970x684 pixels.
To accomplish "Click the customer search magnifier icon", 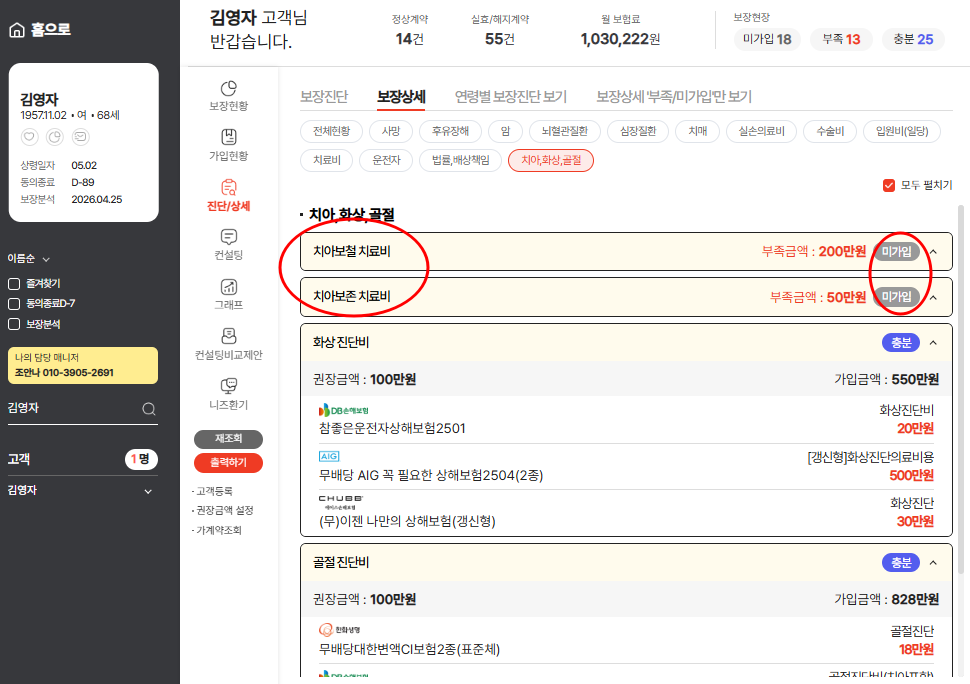I will click(149, 408).
